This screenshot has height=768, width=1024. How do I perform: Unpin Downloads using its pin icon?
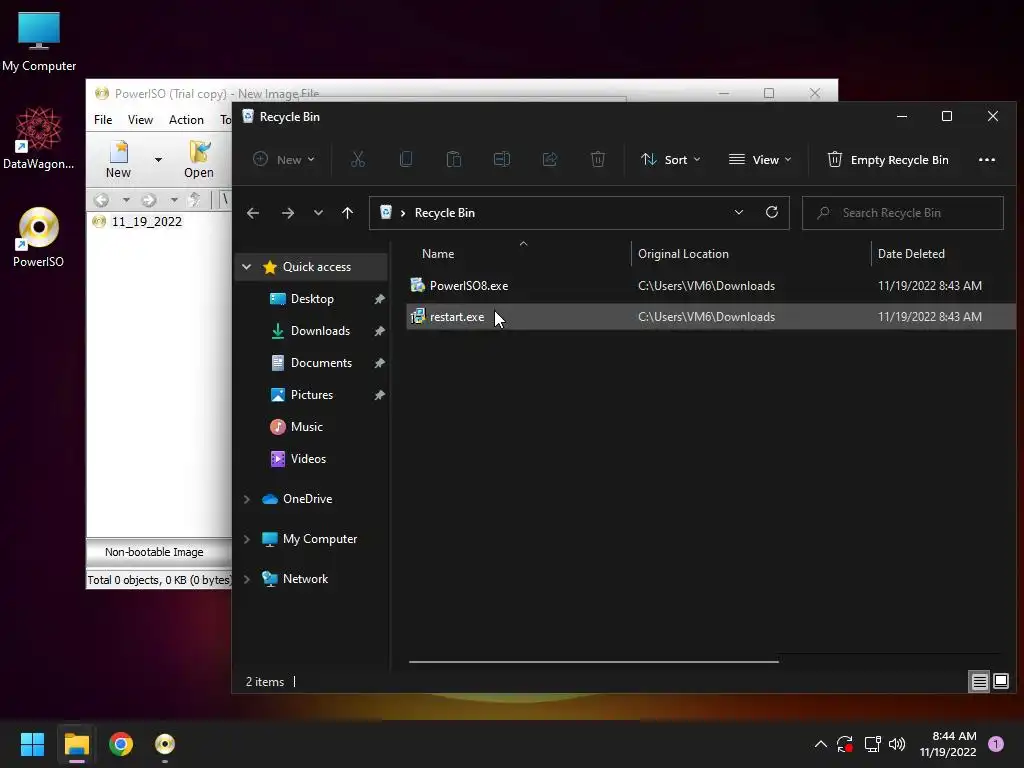pos(379,331)
